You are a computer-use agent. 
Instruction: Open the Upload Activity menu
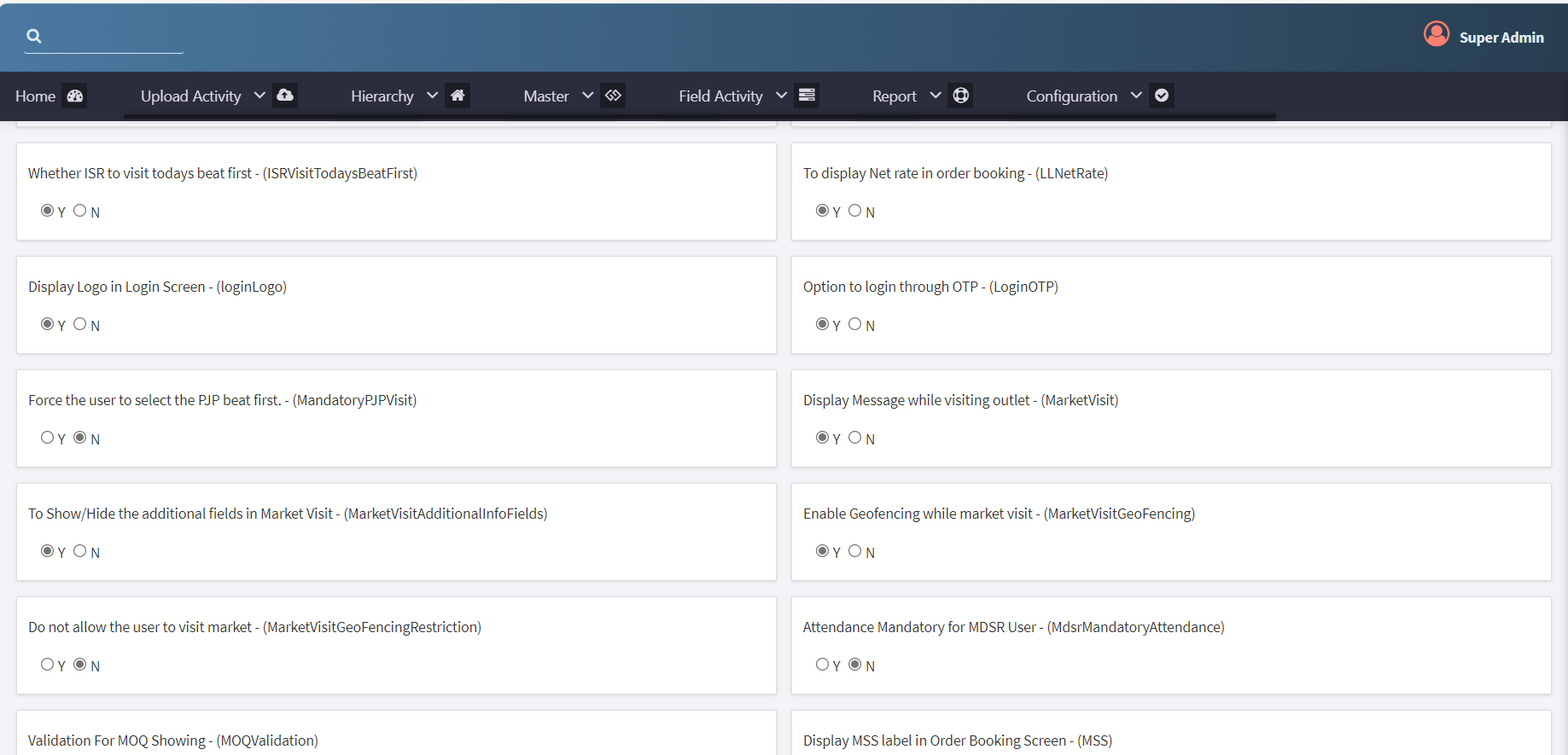coord(191,96)
